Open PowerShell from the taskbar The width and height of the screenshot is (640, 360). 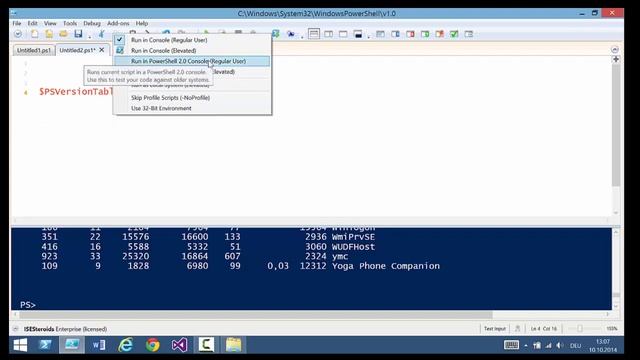(45, 345)
